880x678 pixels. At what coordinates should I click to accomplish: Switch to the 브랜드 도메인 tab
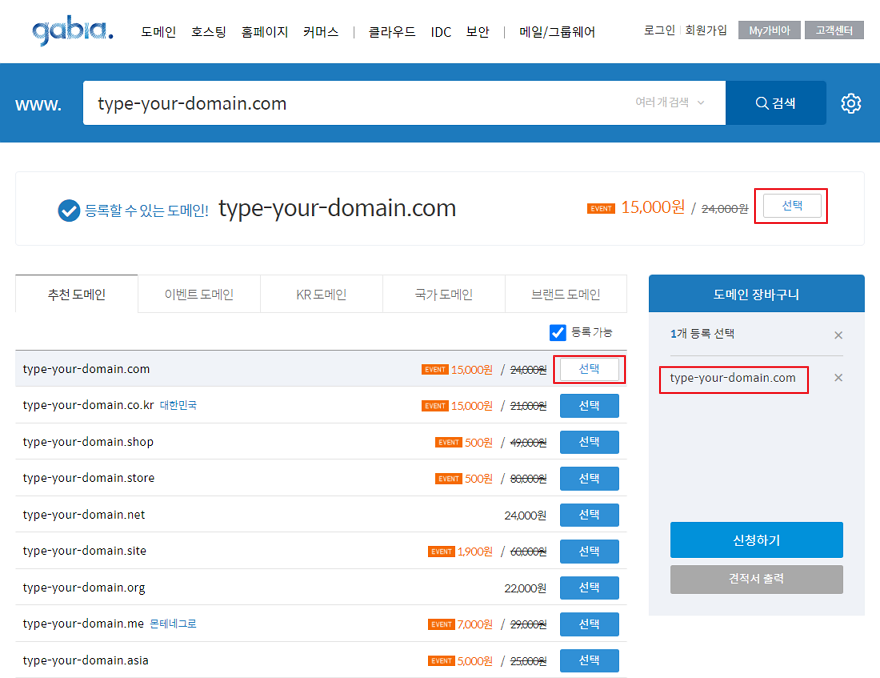(x=566, y=294)
